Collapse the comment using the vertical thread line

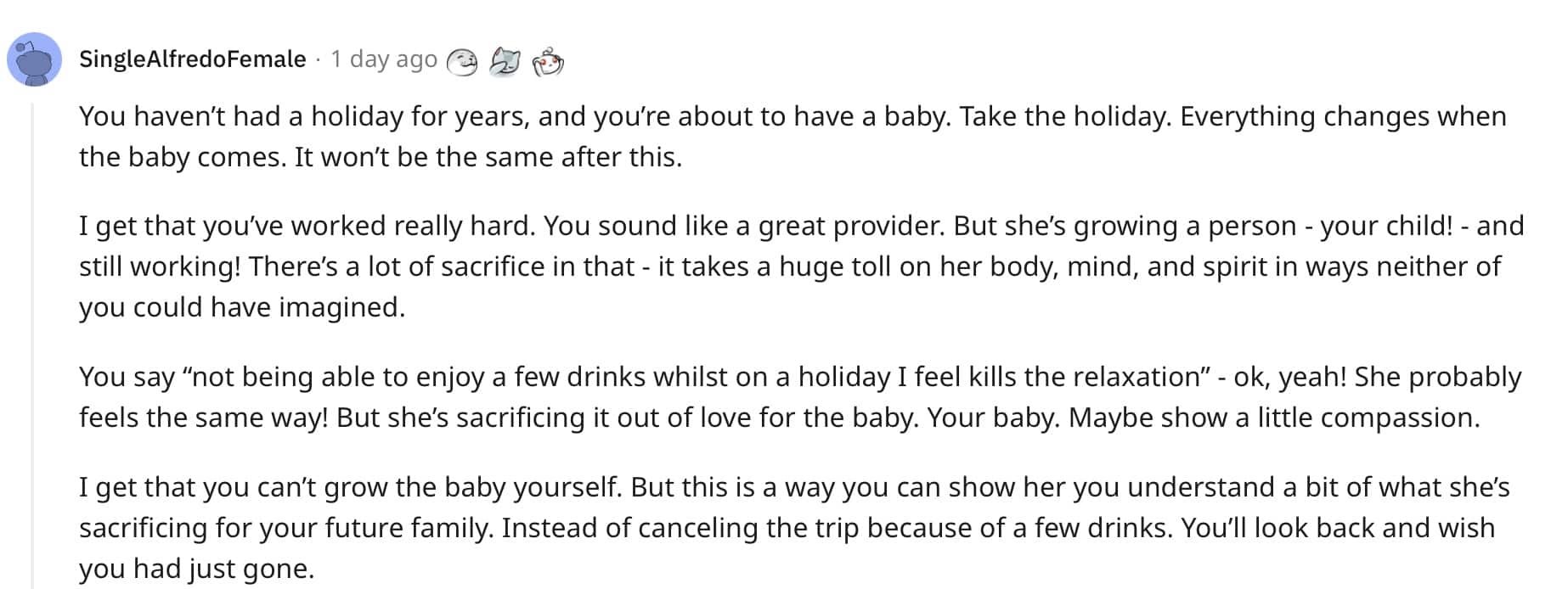(33, 345)
